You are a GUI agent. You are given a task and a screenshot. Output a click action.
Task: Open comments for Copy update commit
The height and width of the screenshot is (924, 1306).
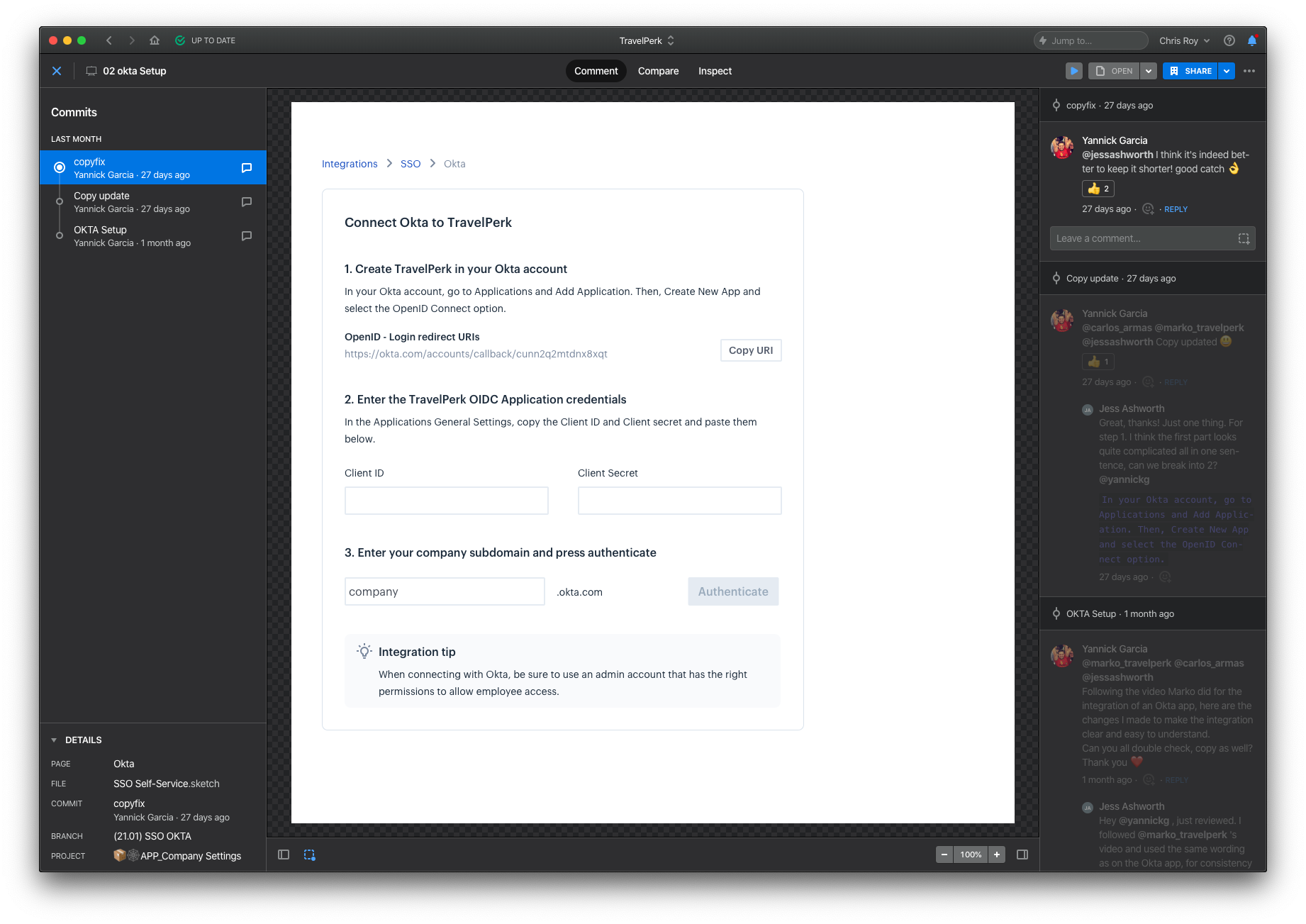[247, 202]
